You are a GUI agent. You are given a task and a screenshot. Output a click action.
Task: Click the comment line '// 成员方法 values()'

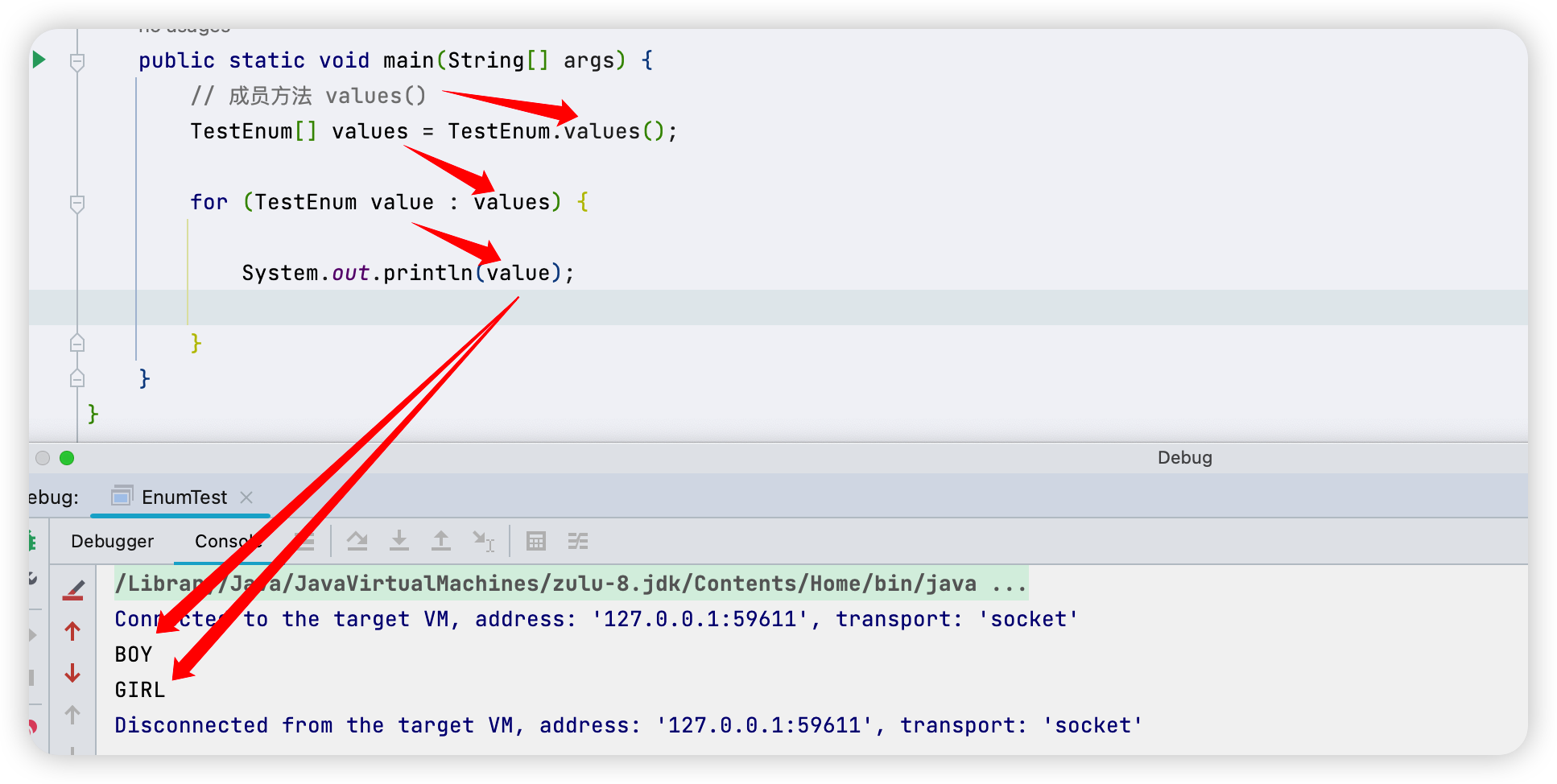click(308, 96)
